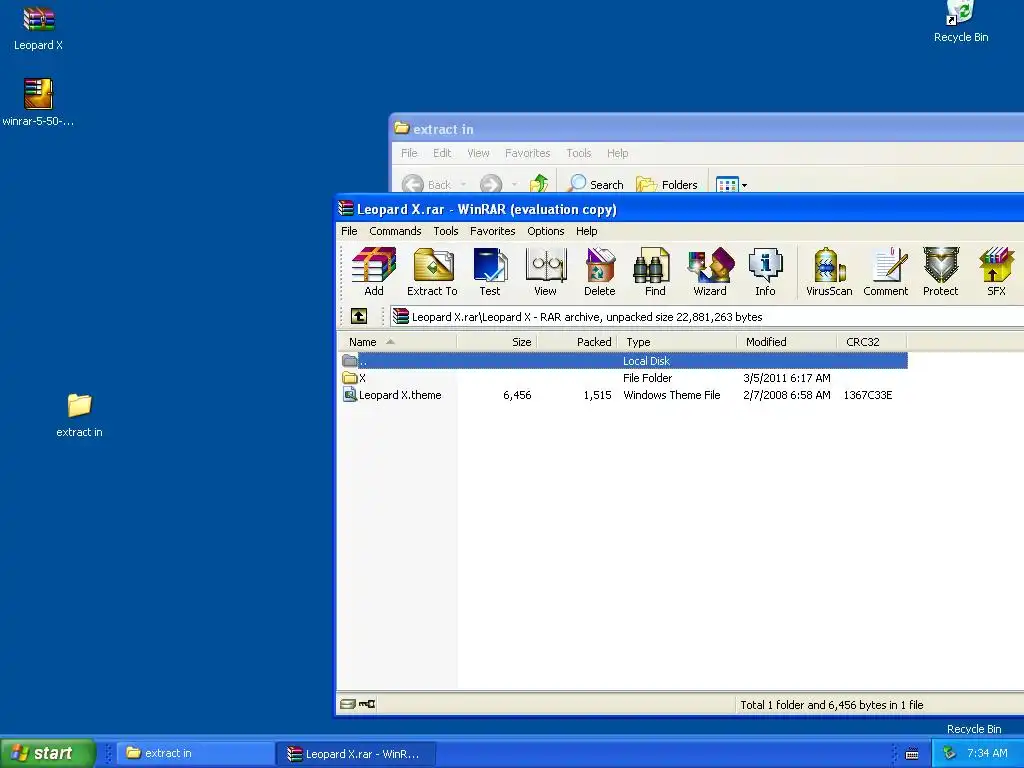Click the extract in window title bar

[x=707, y=129]
